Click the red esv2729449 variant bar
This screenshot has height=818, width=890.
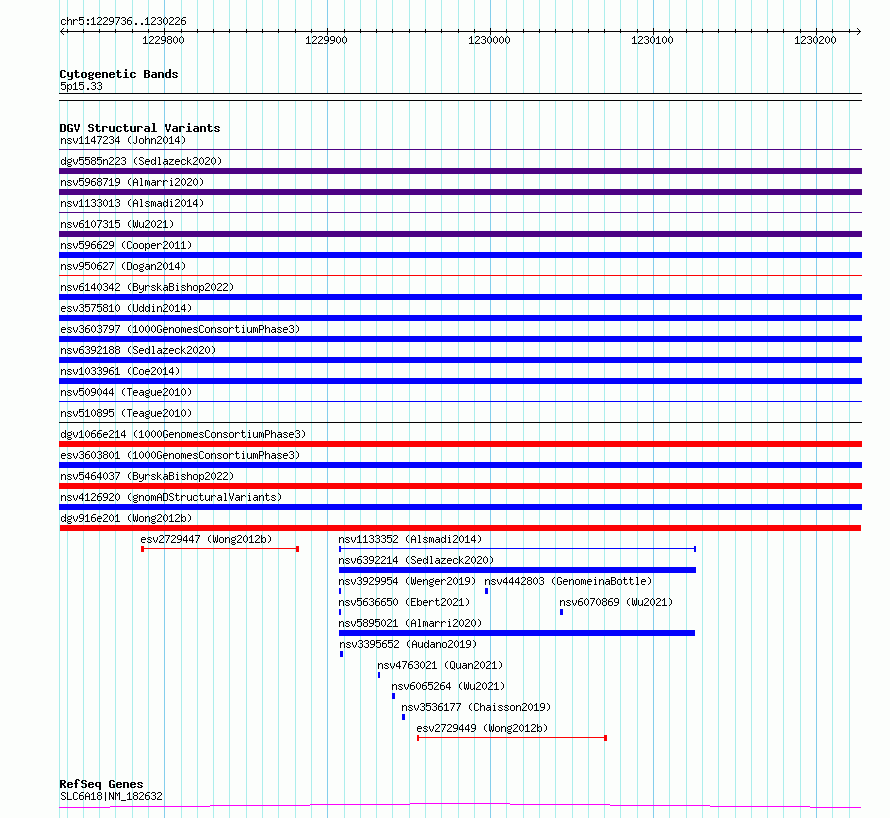(x=512, y=738)
